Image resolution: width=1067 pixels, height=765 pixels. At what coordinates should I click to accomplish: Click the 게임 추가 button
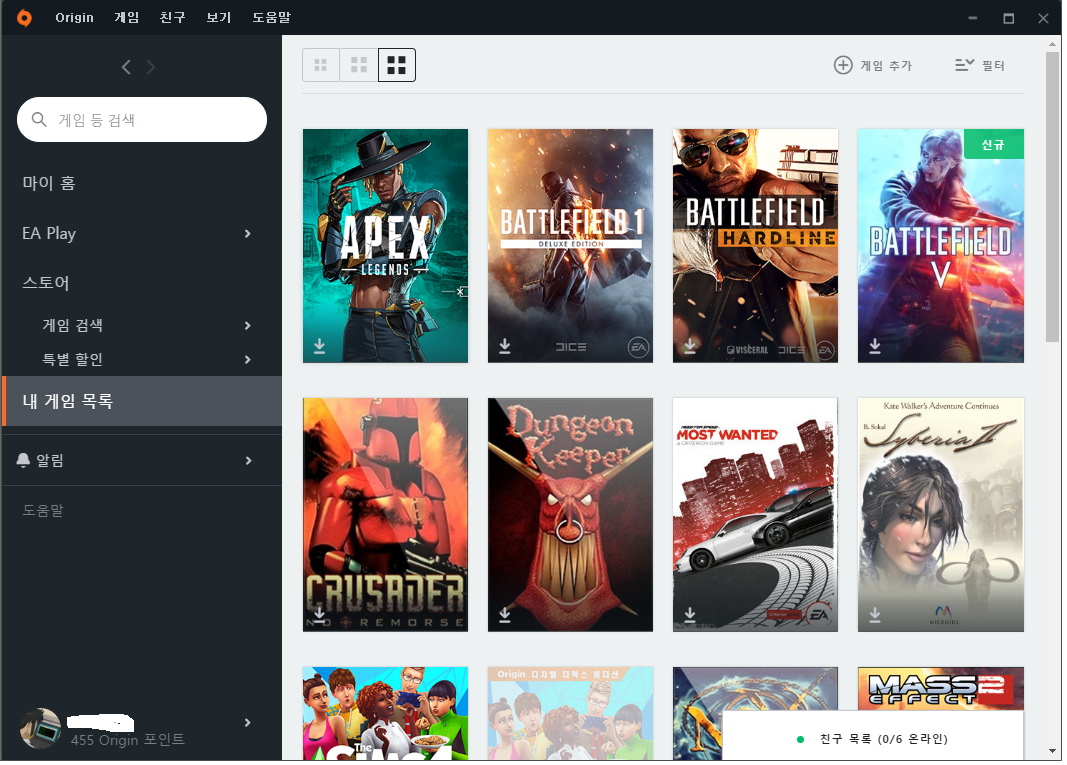(x=873, y=65)
